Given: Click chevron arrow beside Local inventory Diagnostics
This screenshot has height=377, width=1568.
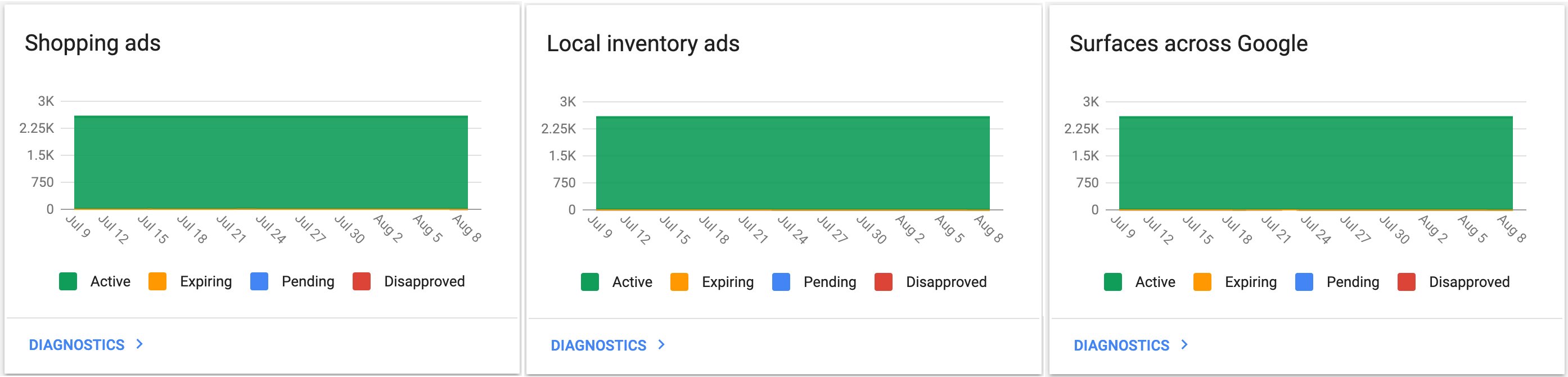Looking at the screenshot, I should (x=661, y=345).
